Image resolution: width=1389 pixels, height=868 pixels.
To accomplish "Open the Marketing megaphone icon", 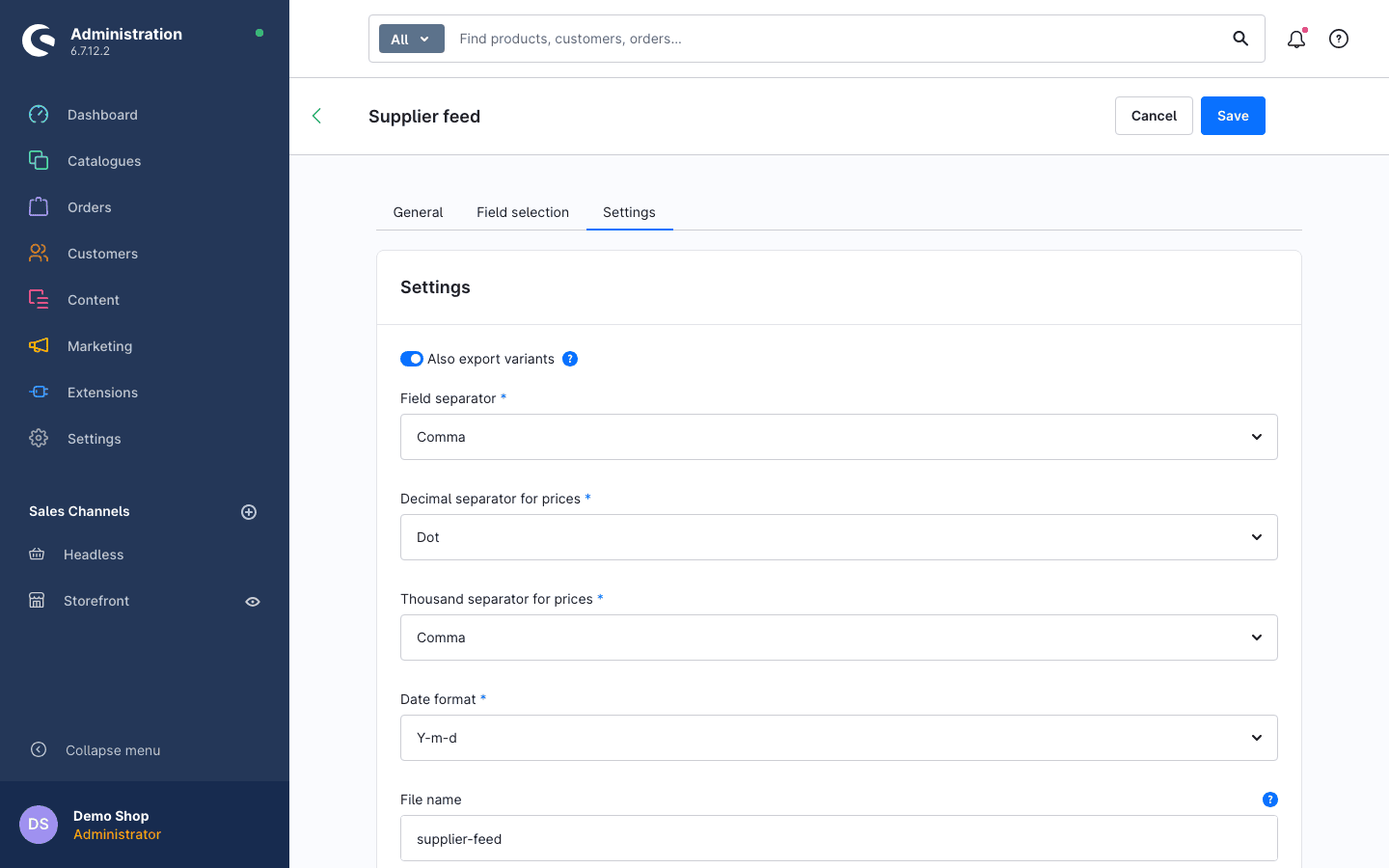I will pos(39,346).
